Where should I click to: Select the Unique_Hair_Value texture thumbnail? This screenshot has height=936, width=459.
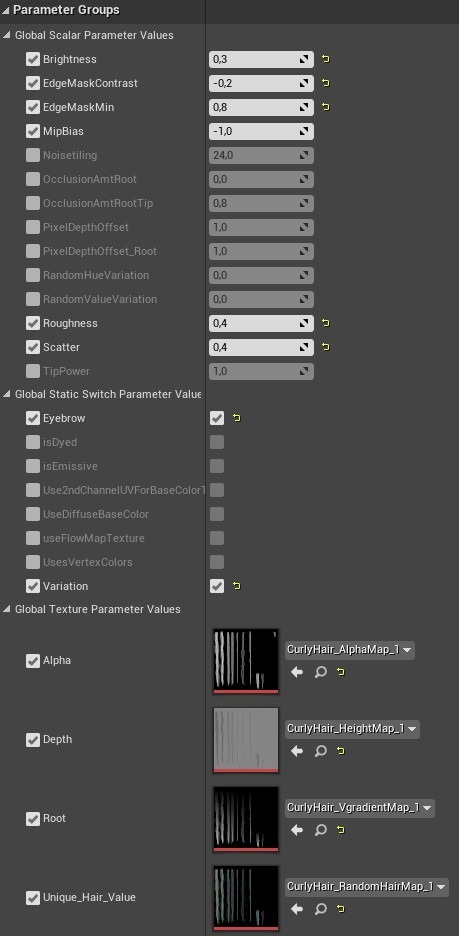(246, 898)
